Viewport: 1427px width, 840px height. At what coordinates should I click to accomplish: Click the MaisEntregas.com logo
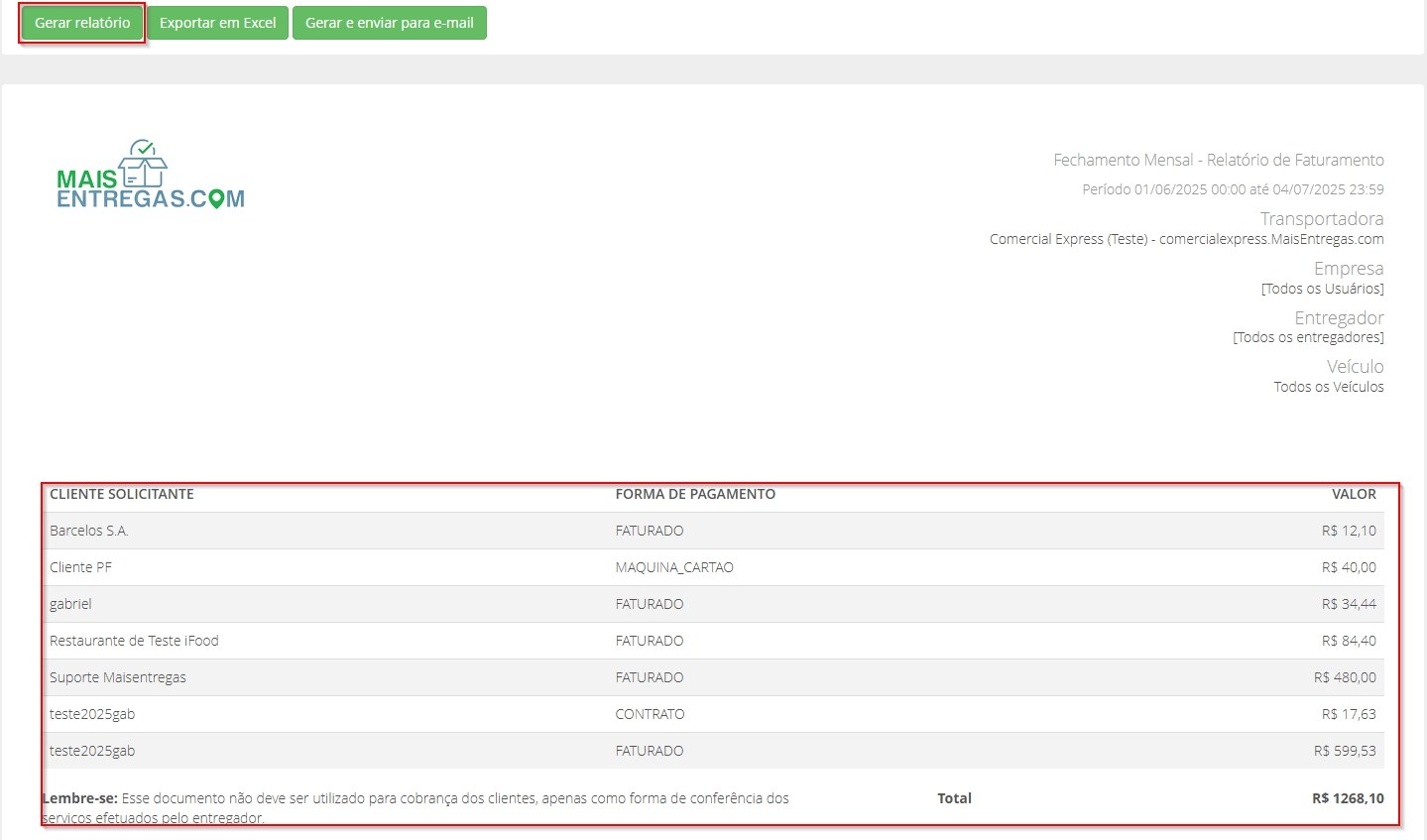tap(151, 175)
